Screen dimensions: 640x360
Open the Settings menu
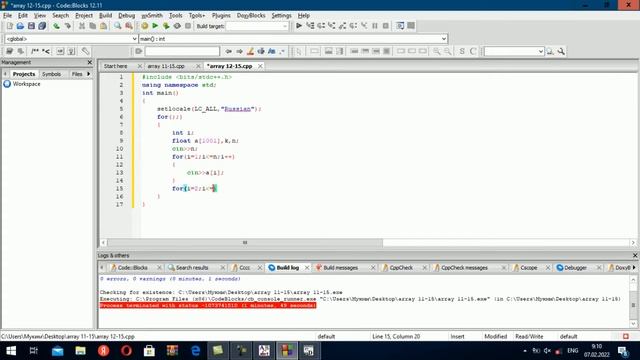pyautogui.click(x=281, y=16)
